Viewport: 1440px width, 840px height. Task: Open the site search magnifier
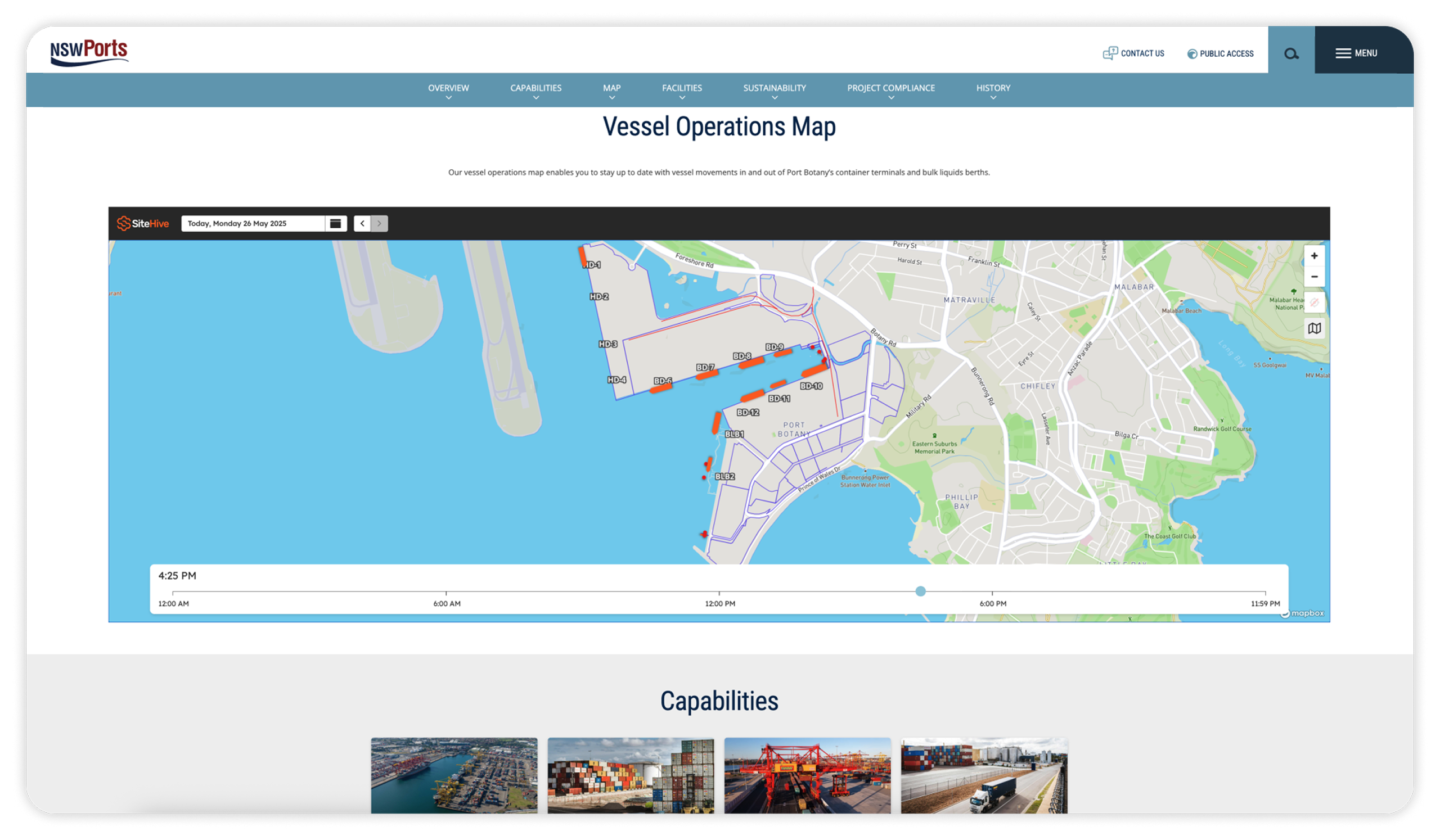pyautogui.click(x=1291, y=53)
